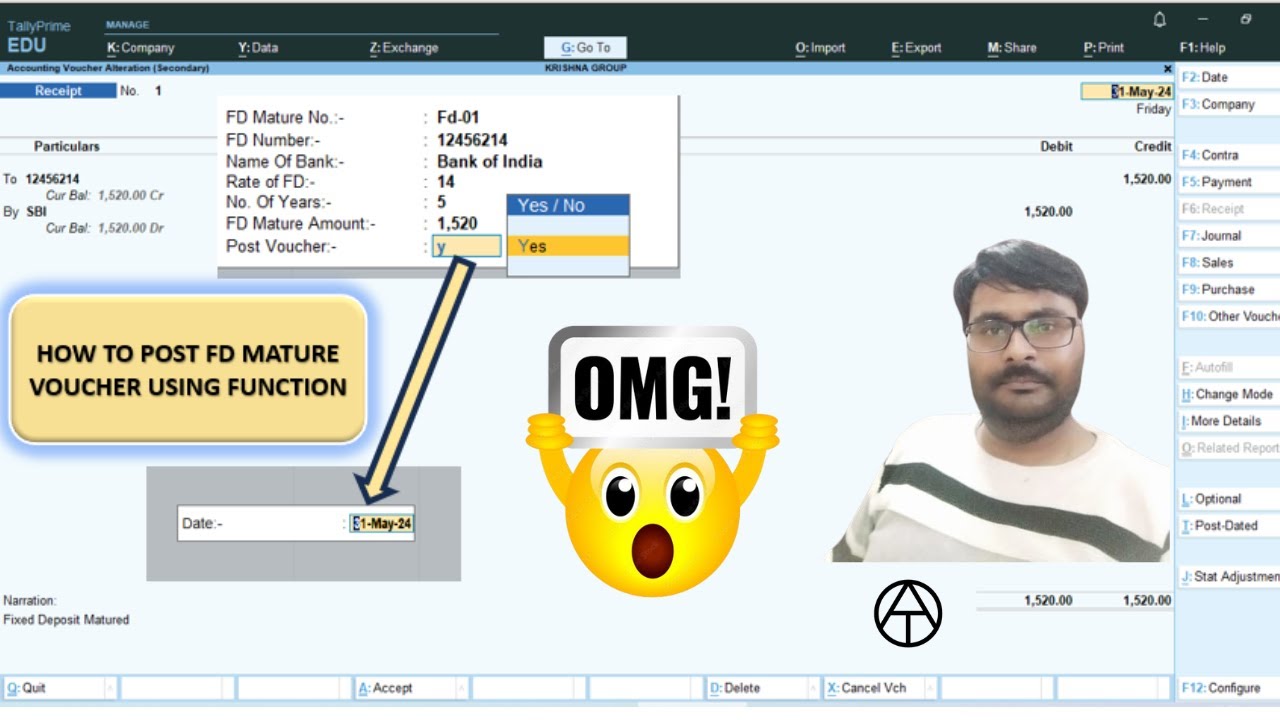Open the M: Share menu

(x=1012, y=47)
